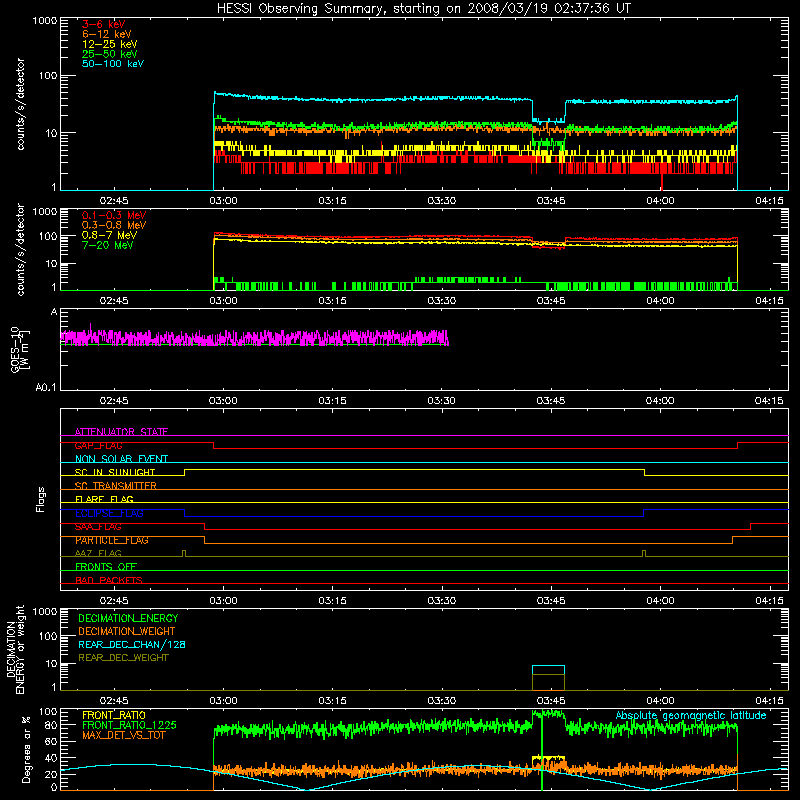Click the 0.8-7 MeV legend label

click(x=109, y=235)
